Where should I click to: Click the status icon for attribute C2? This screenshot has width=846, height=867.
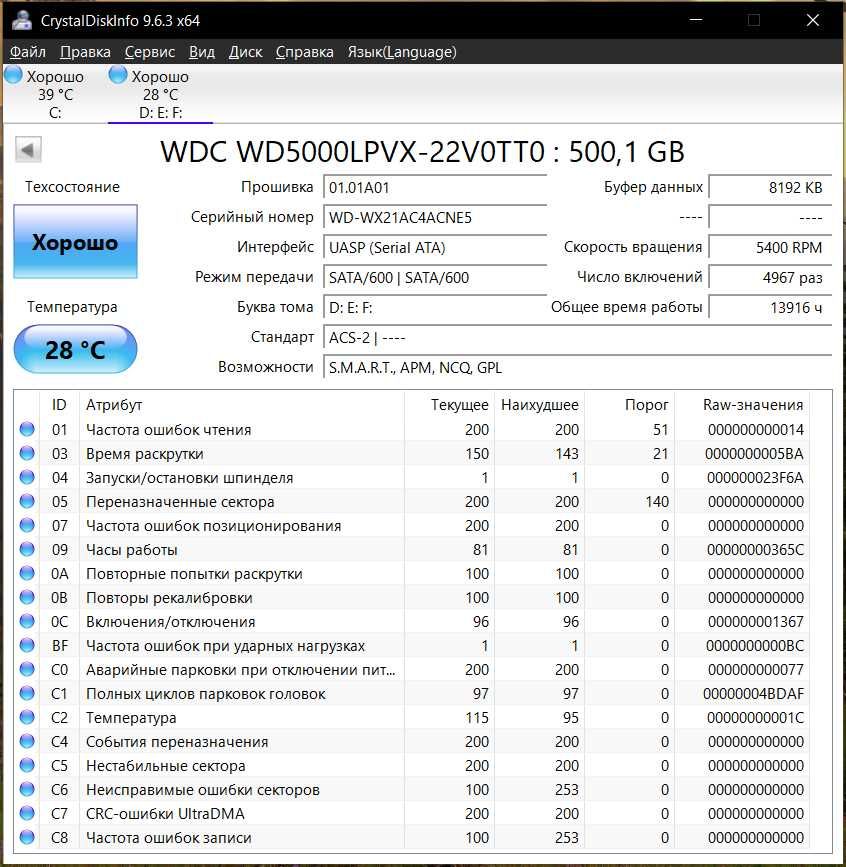(x=27, y=717)
